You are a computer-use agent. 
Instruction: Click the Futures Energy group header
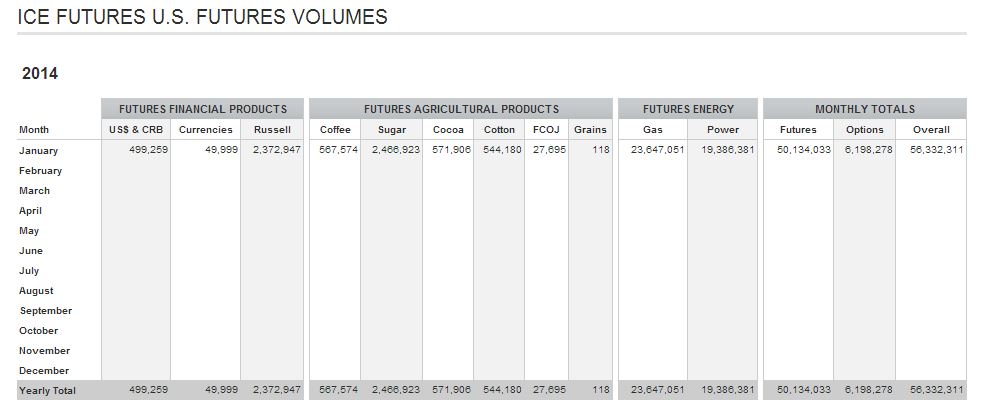(x=688, y=109)
